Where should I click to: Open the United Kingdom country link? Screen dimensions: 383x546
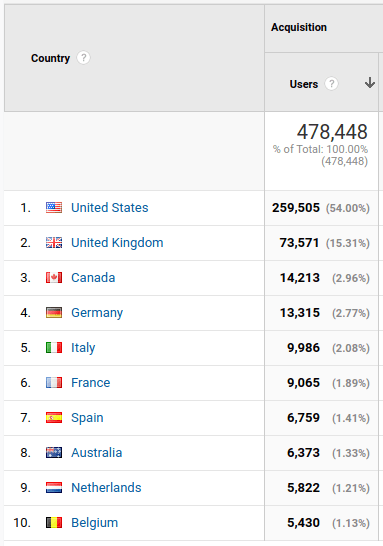(x=117, y=243)
